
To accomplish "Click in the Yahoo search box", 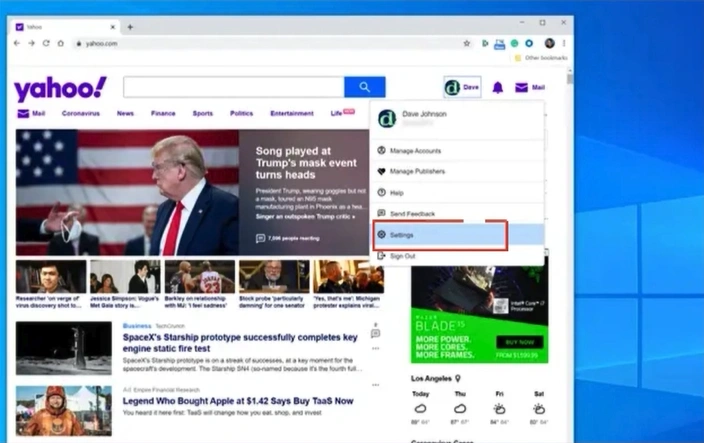I will click(x=234, y=87).
